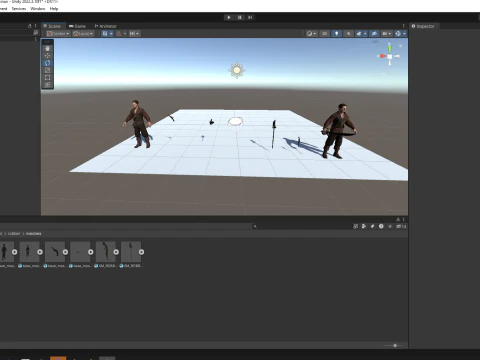This screenshot has width=480, height=360.
Task: Click the 'meshes' breadcrumb folder
Action: [34, 234]
